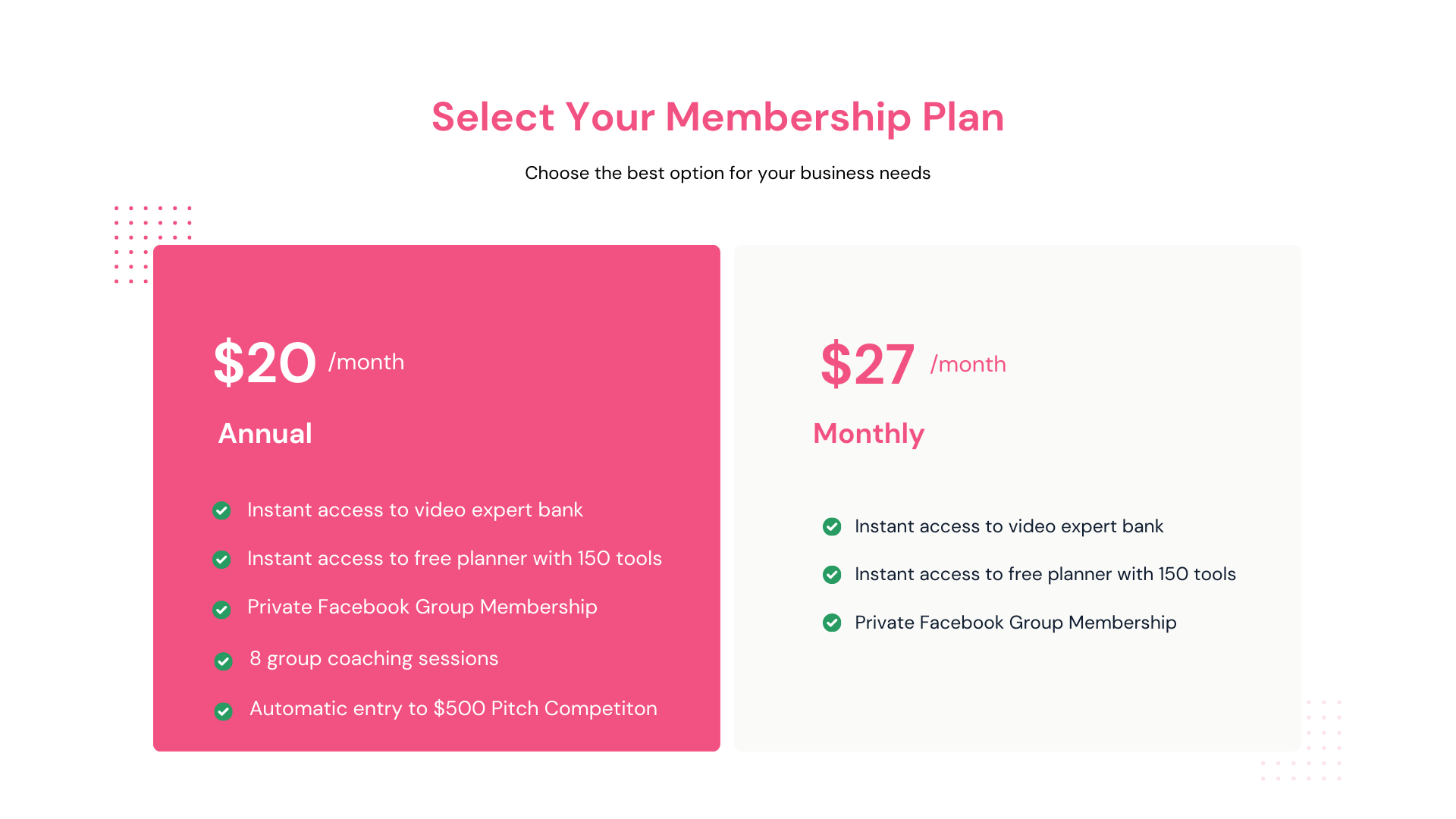This screenshot has height=819, width=1456.
Task: Click the Monthly plan Facebook Group checkmark
Action: tap(832, 623)
